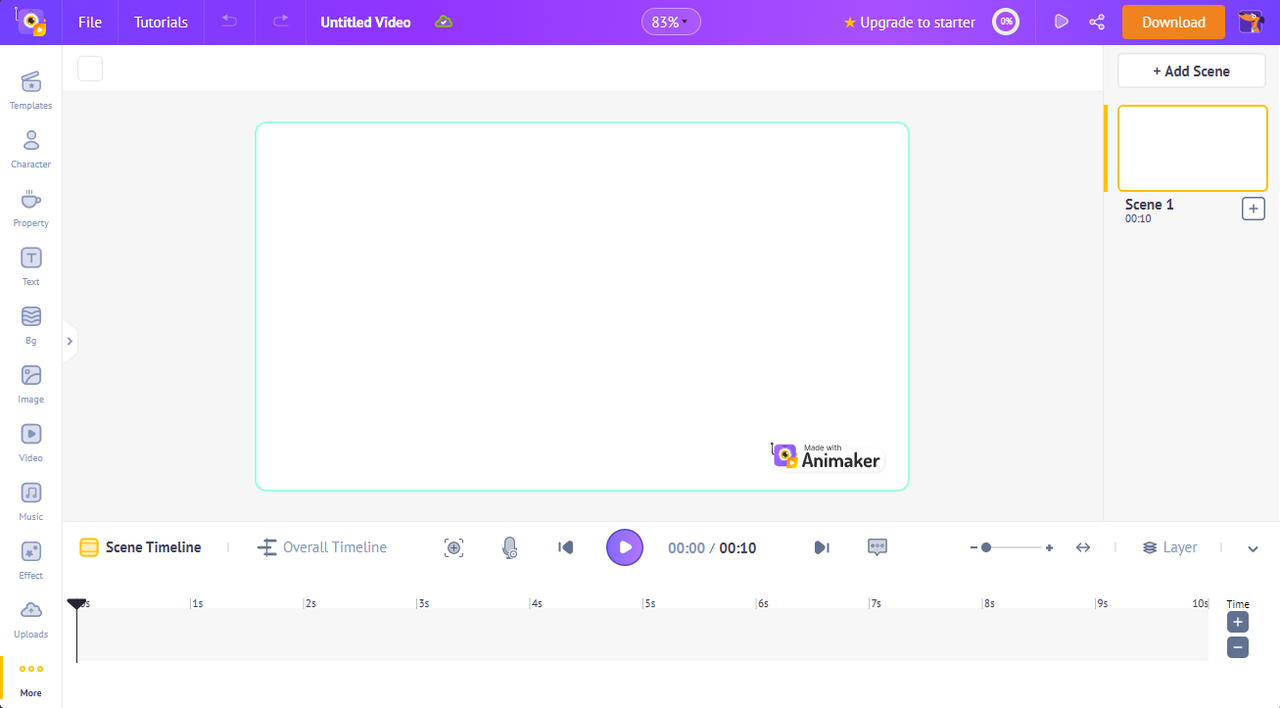Click the Download button
The image size is (1280, 708).
pos(1173,22)
